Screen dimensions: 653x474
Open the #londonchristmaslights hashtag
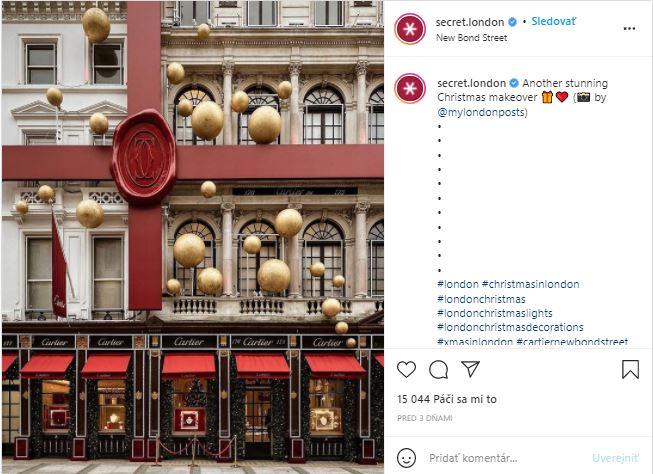(495, 313)
